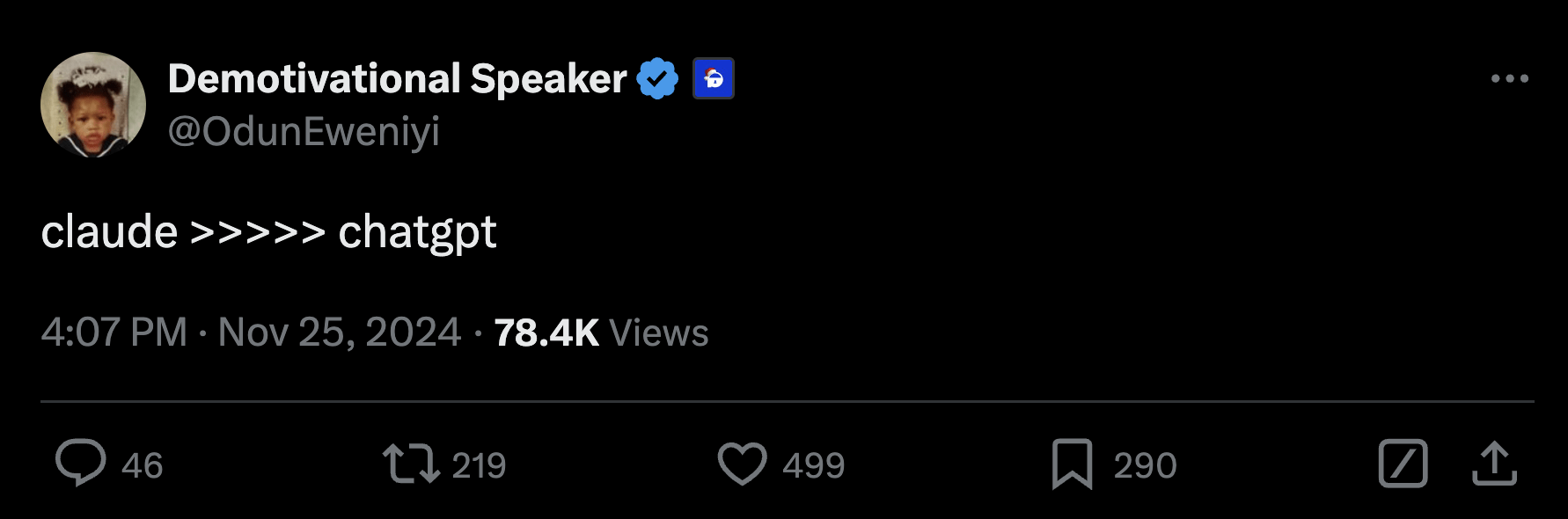
Task: Click the 46 replies count
Action: click(143, 465)
